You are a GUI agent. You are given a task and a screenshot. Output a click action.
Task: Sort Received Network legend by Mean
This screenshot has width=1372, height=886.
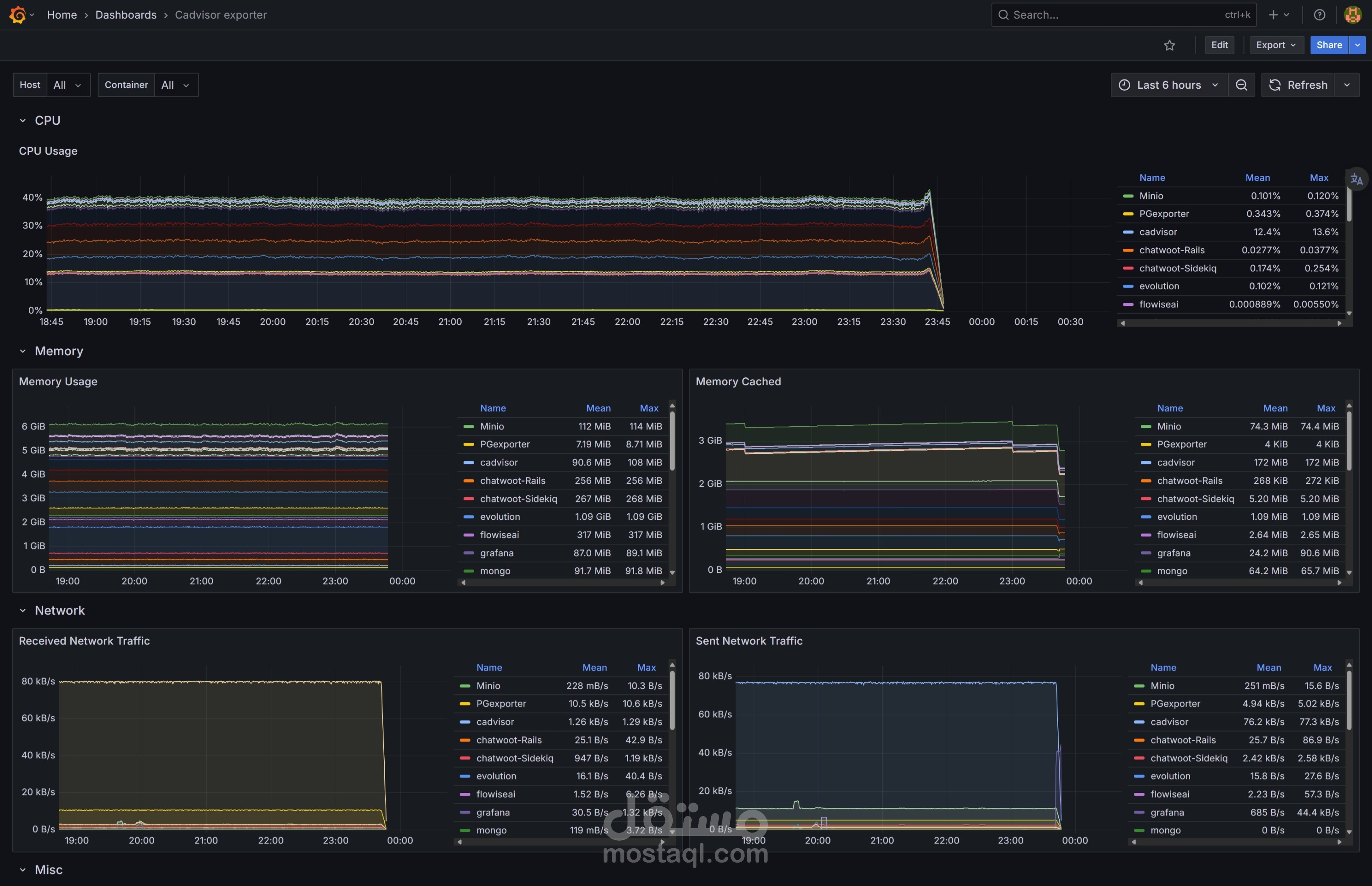coord(594,667)
